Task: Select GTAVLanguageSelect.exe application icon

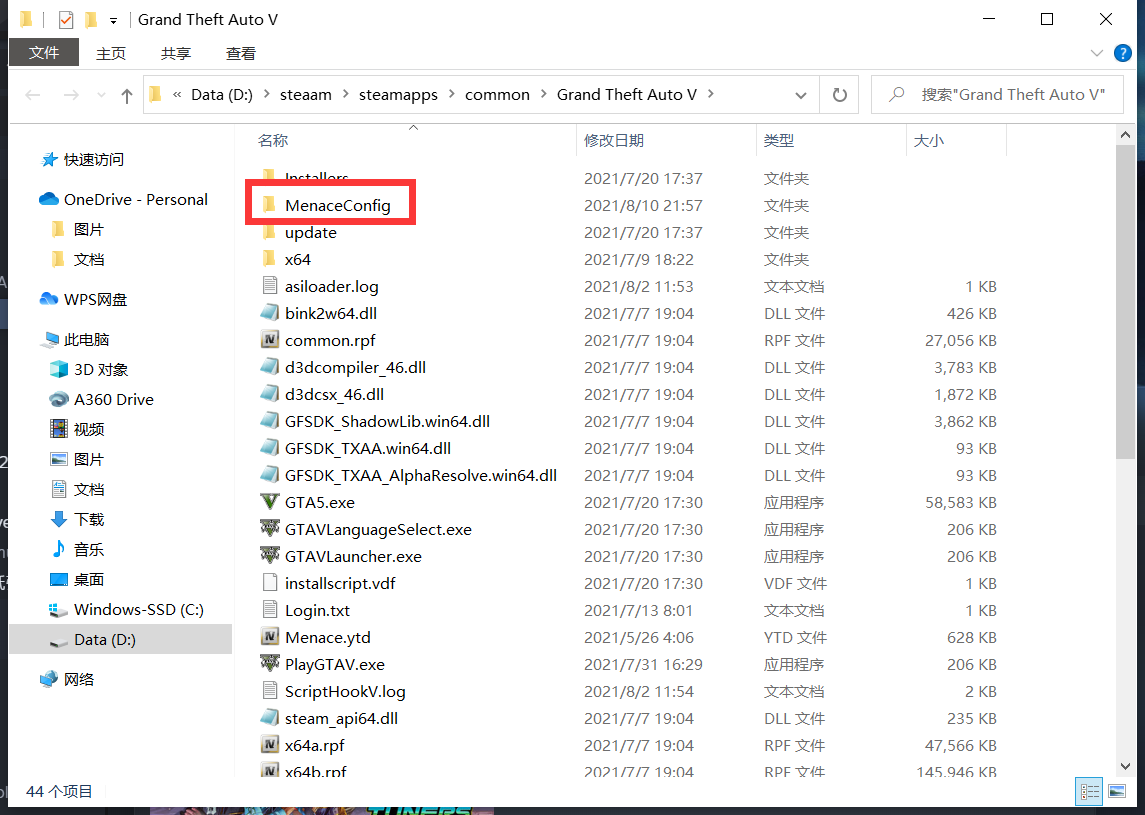Action: point(269,529)
